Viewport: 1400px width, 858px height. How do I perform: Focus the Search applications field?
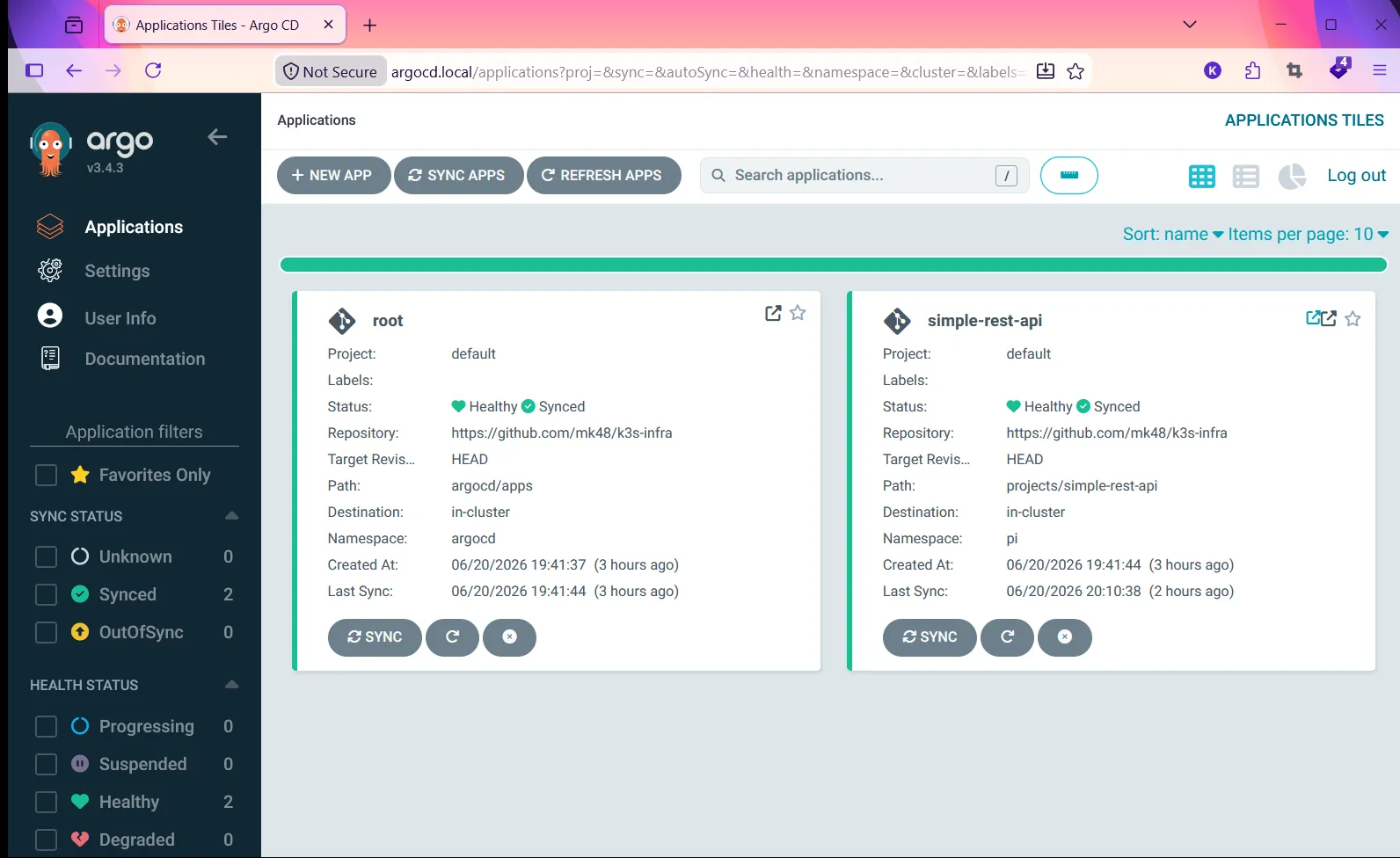pos(864,175)
